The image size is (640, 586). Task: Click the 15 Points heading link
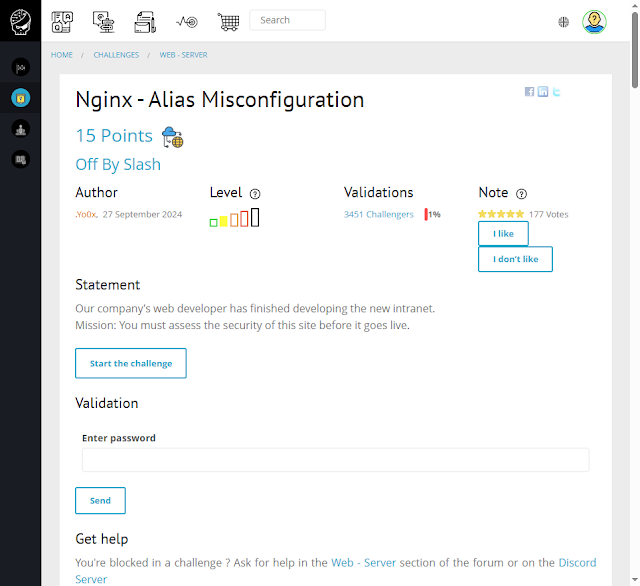114,135
